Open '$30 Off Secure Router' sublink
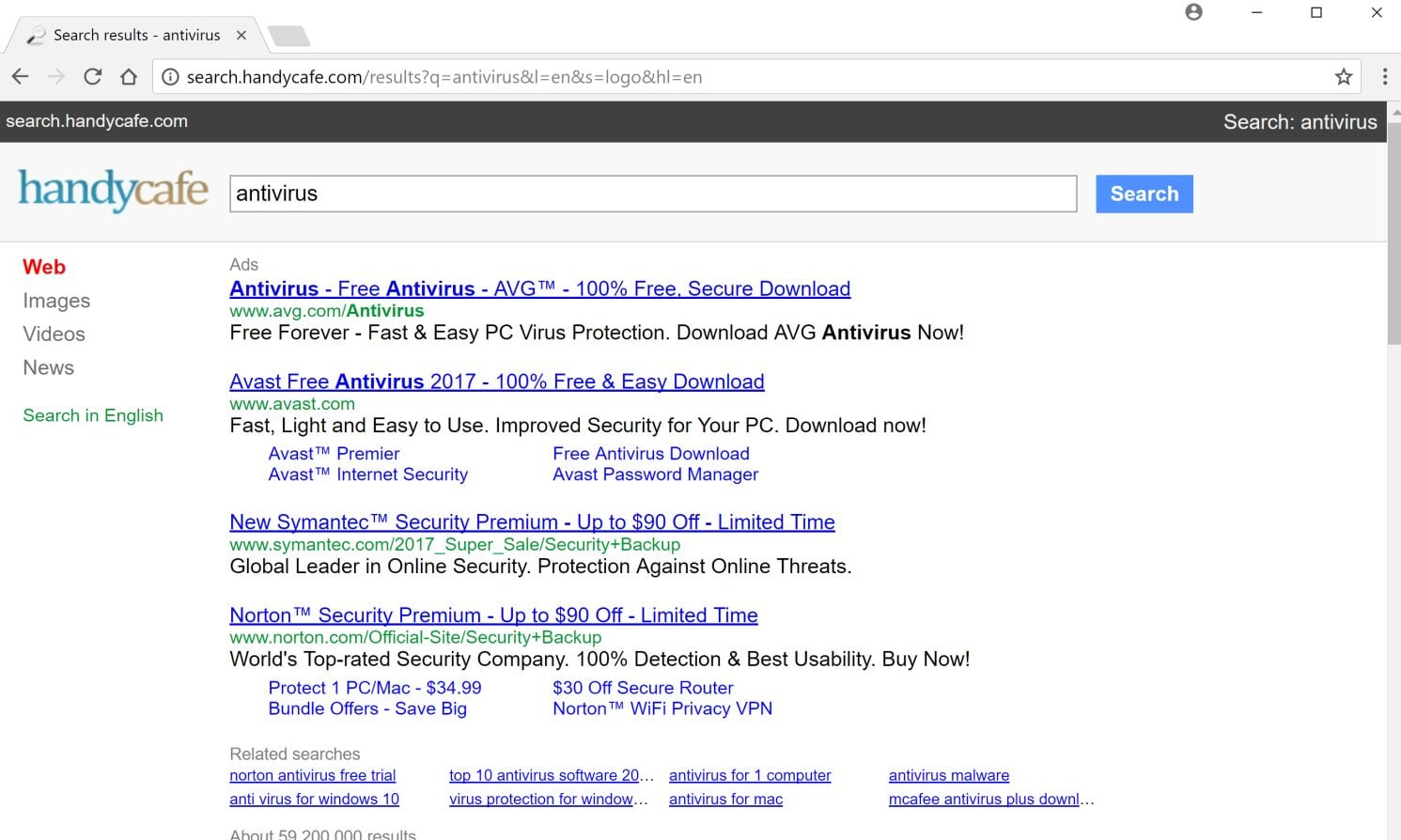The width and height of the screenshot is (1401, 840). pyautogui.click(x=643, y=688)
